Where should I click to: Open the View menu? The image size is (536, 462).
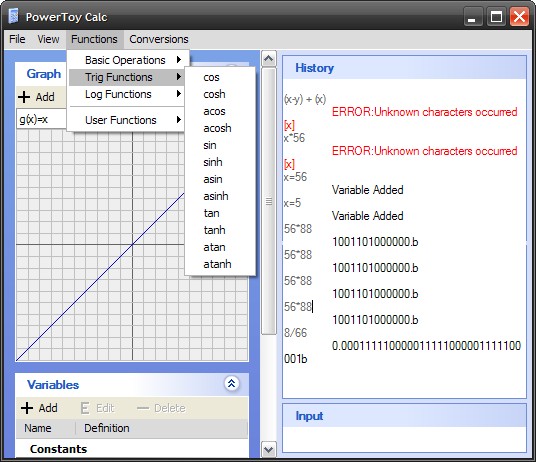click(x=48, y=39)
